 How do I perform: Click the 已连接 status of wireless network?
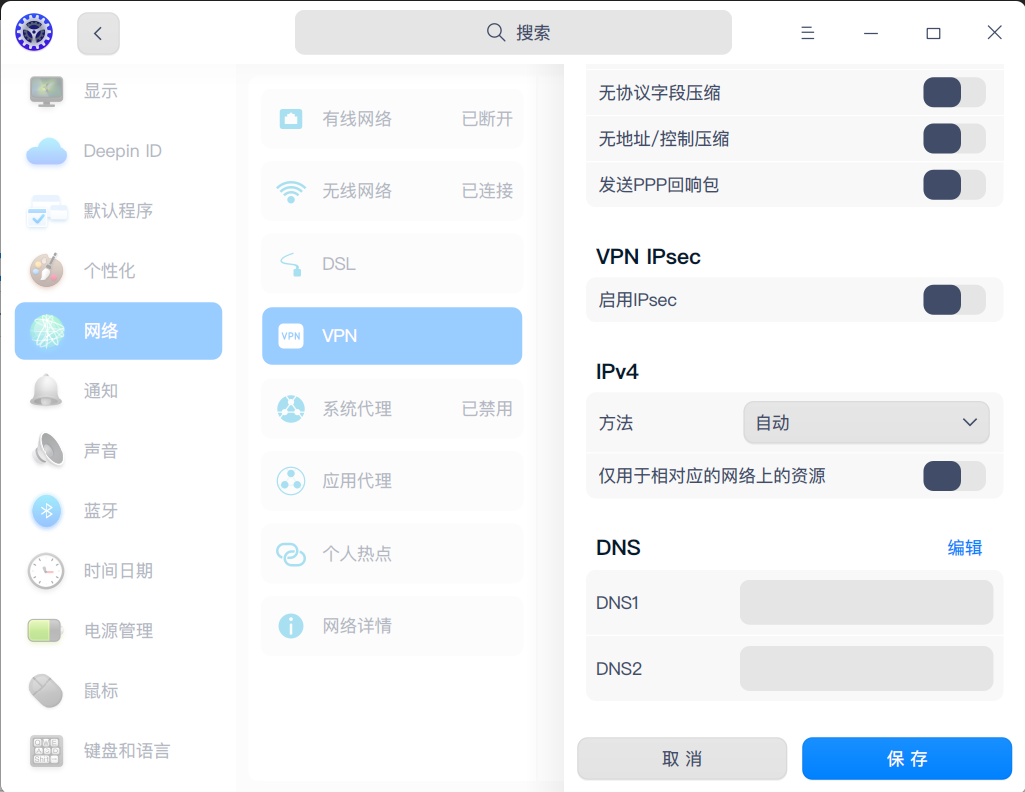click(x=487, y=191)
